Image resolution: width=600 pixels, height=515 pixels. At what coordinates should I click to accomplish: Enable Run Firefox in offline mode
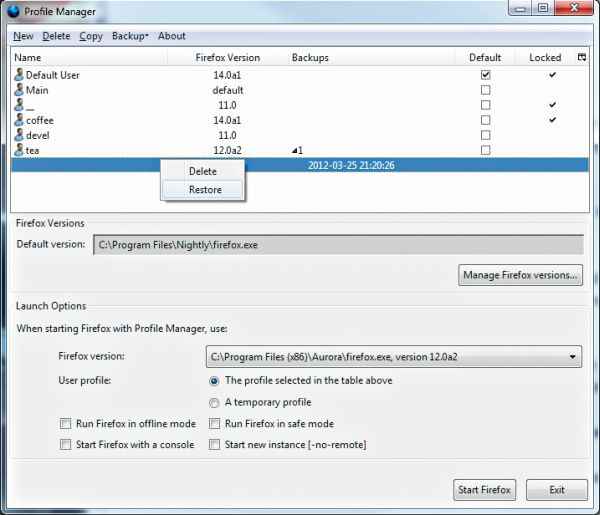[65, 424]
